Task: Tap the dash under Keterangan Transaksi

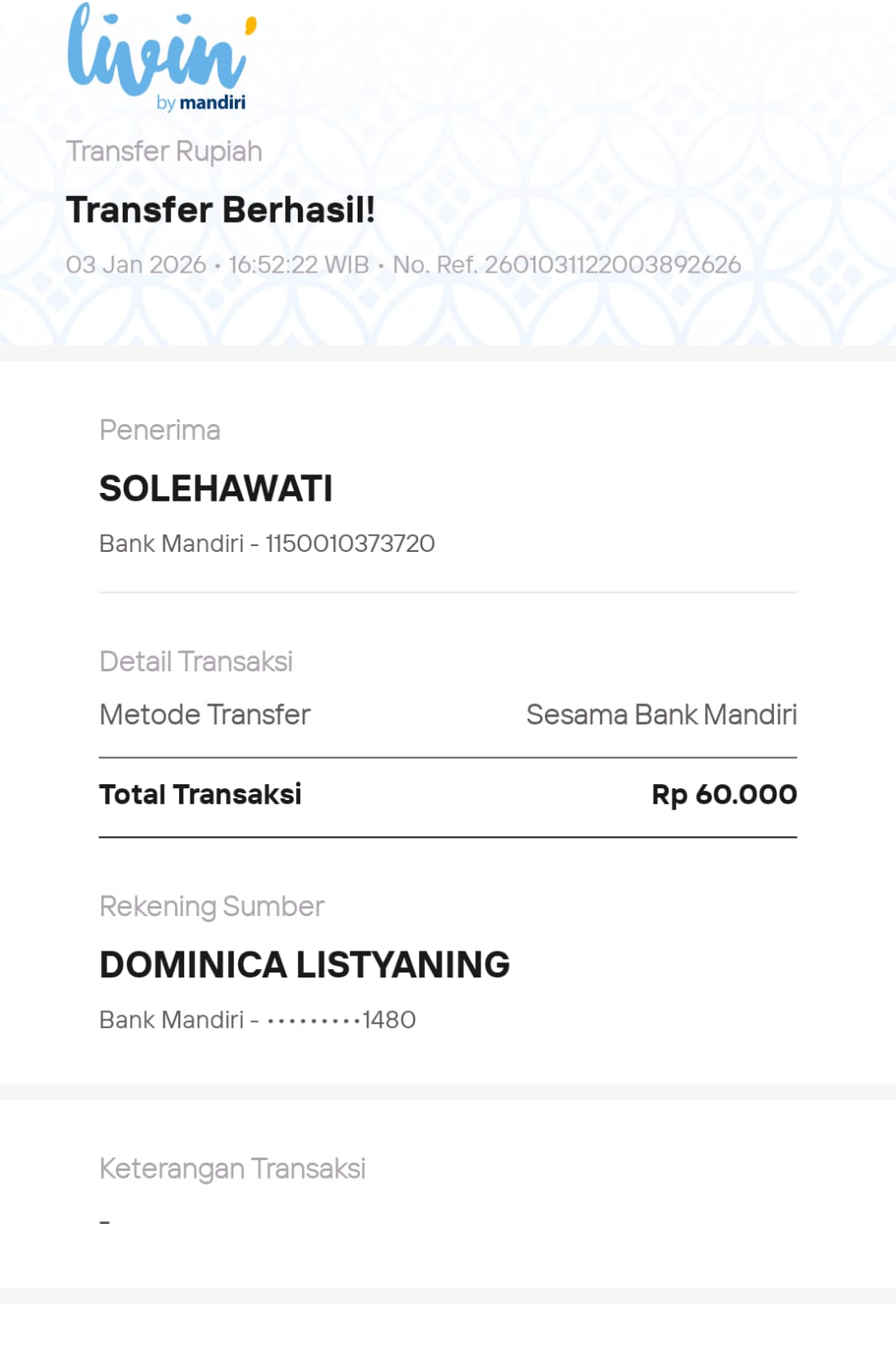Action: pyautogui.click(x=105, y=1221)
